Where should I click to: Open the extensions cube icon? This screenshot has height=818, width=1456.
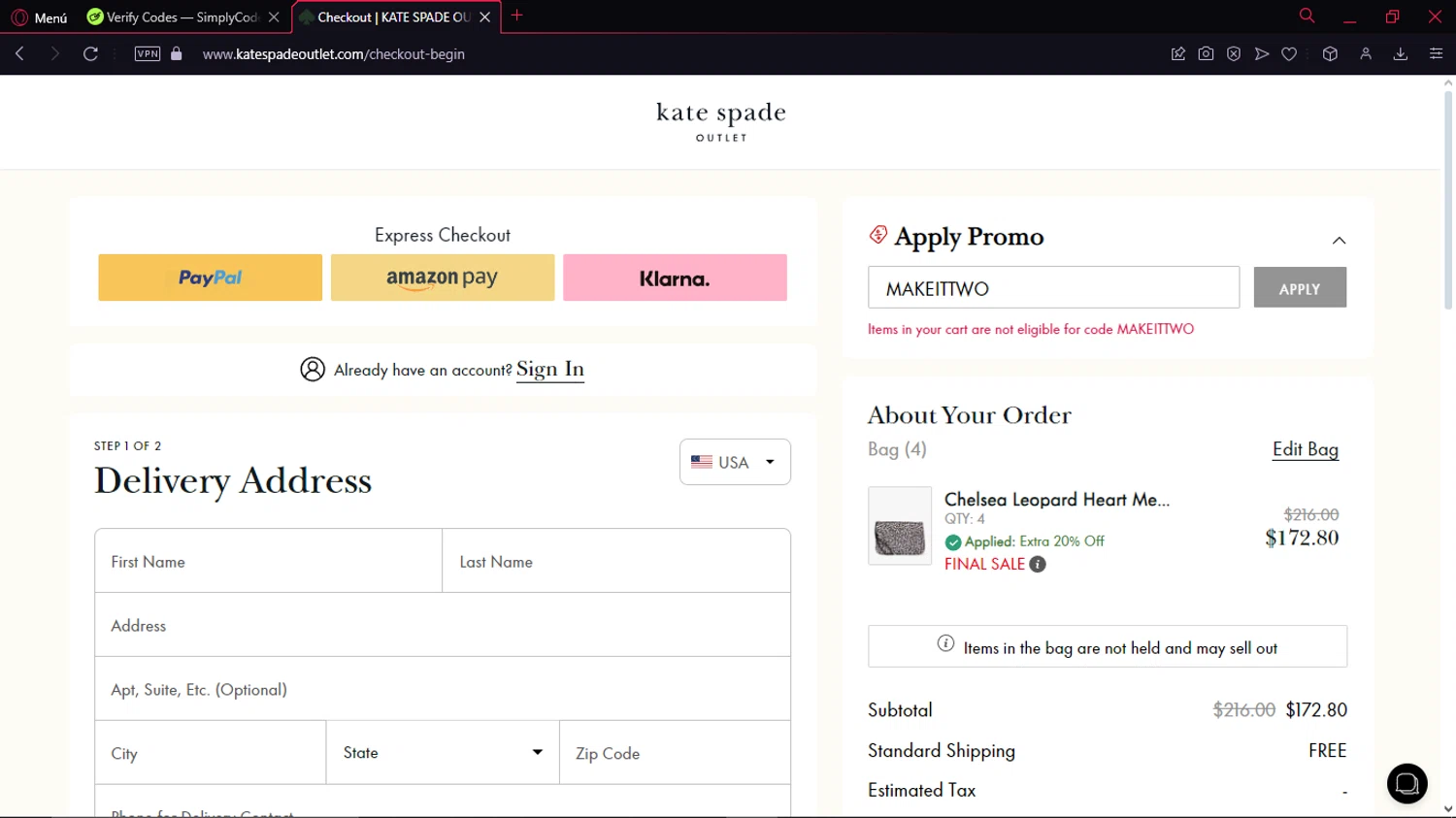(1330, 54)
